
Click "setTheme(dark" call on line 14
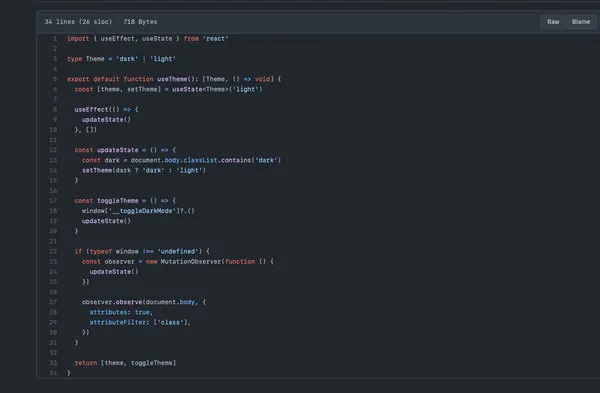(x=106, y=170)
